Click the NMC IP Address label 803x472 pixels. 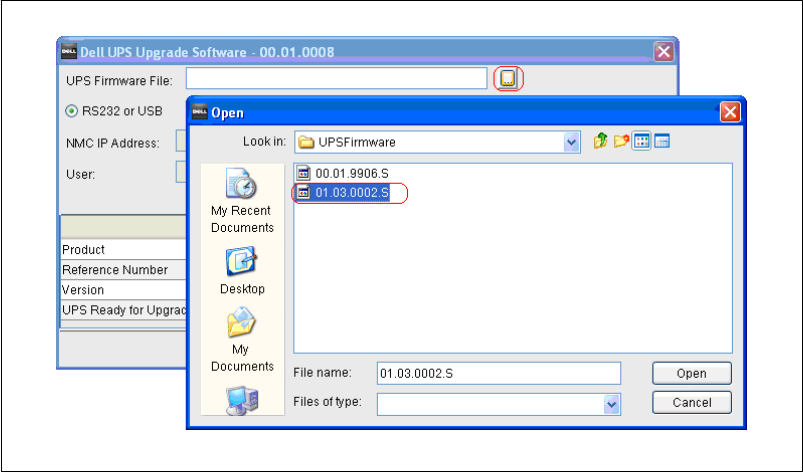[x=113, y=143]
